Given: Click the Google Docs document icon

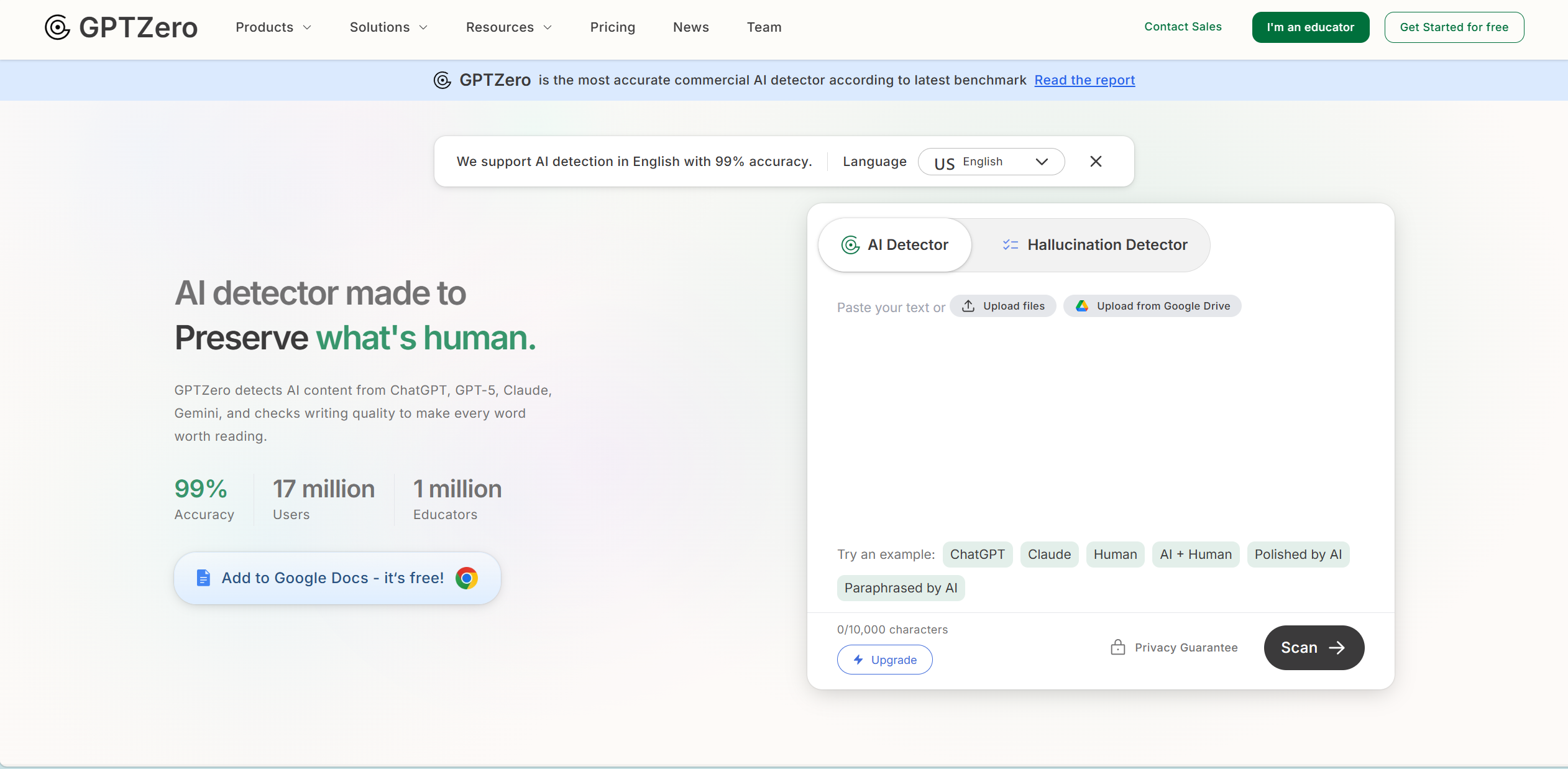Looking at the screenshot, I should tap(203, 578).
